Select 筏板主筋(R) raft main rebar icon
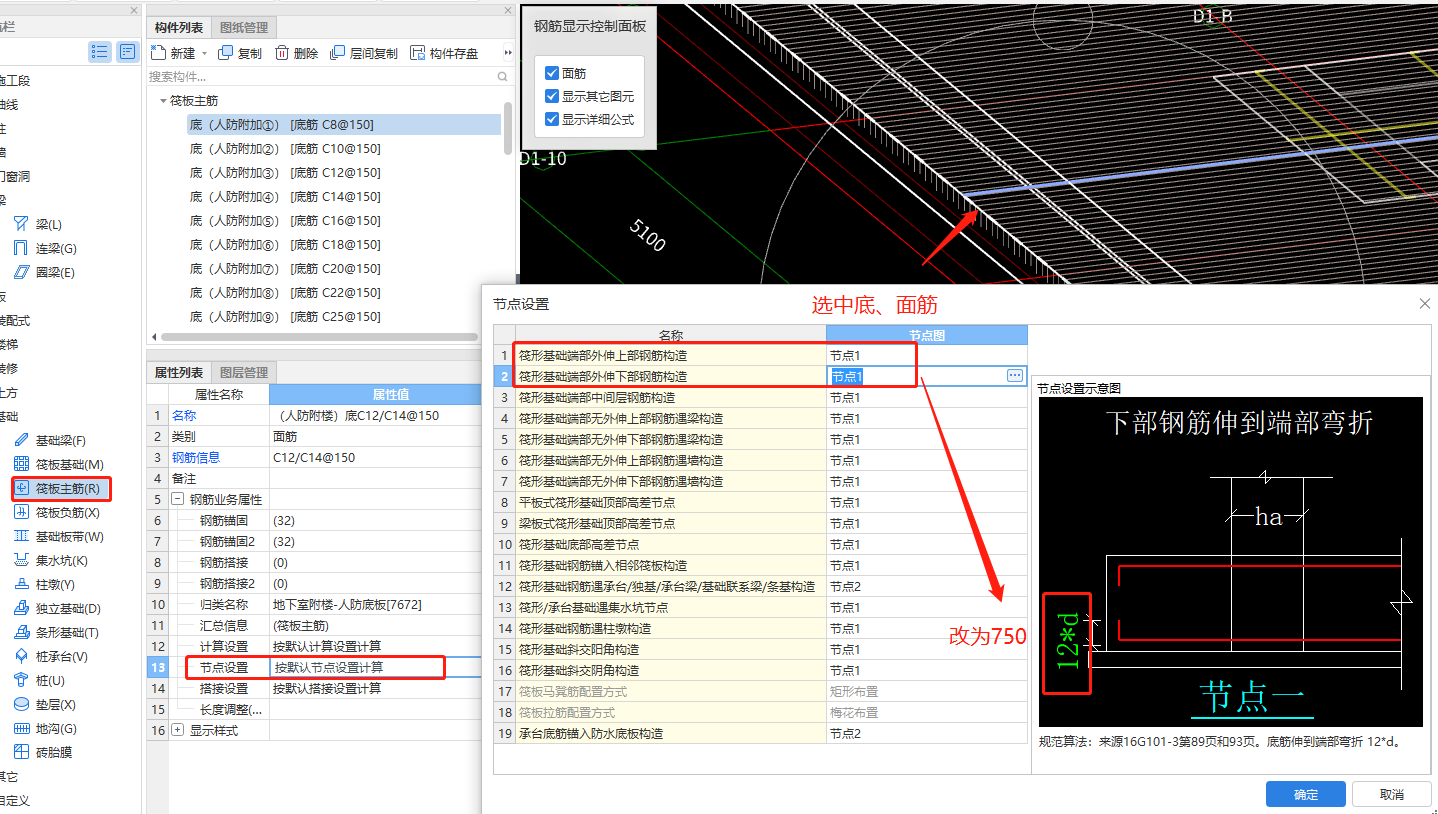This screenshot has width=1438, height=814. pyautogui.click(x=22, y=488)
